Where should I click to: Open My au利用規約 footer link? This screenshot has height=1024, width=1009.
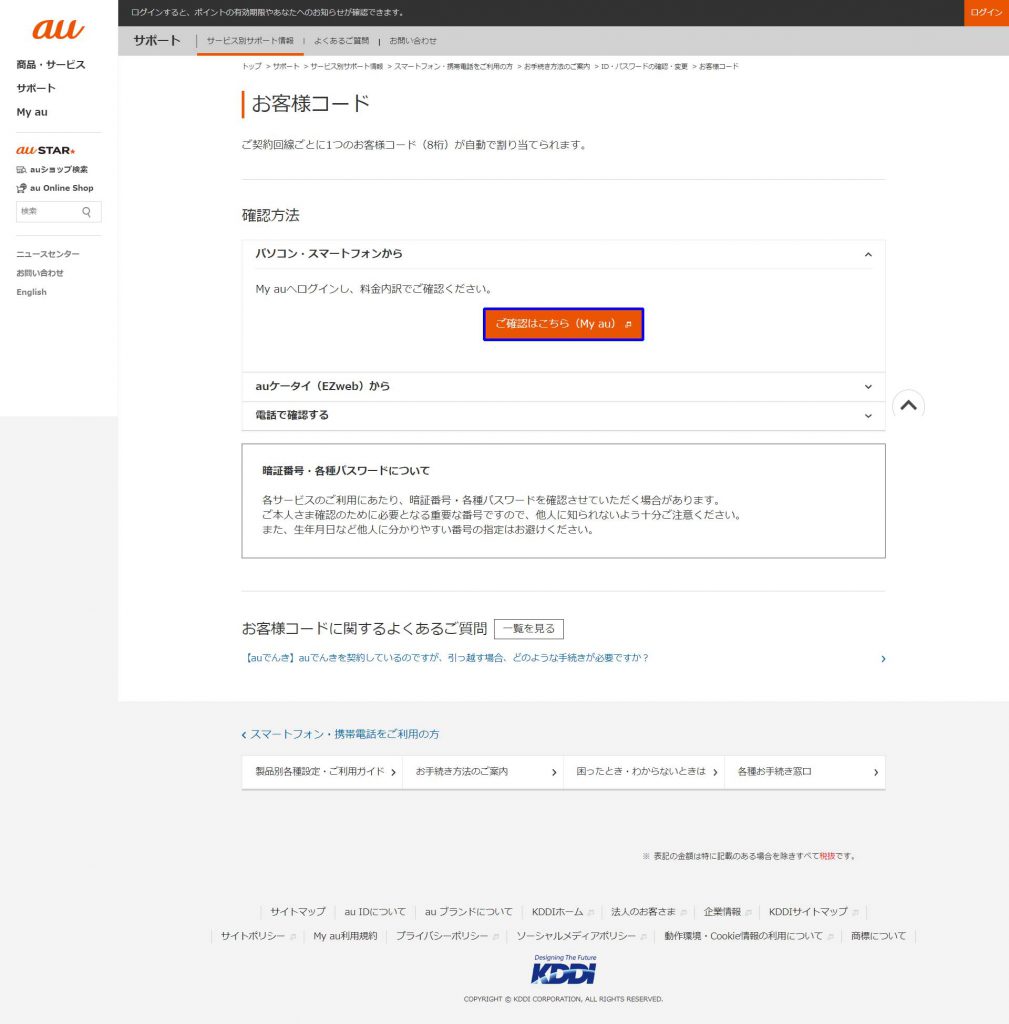[x=345, y=936]
